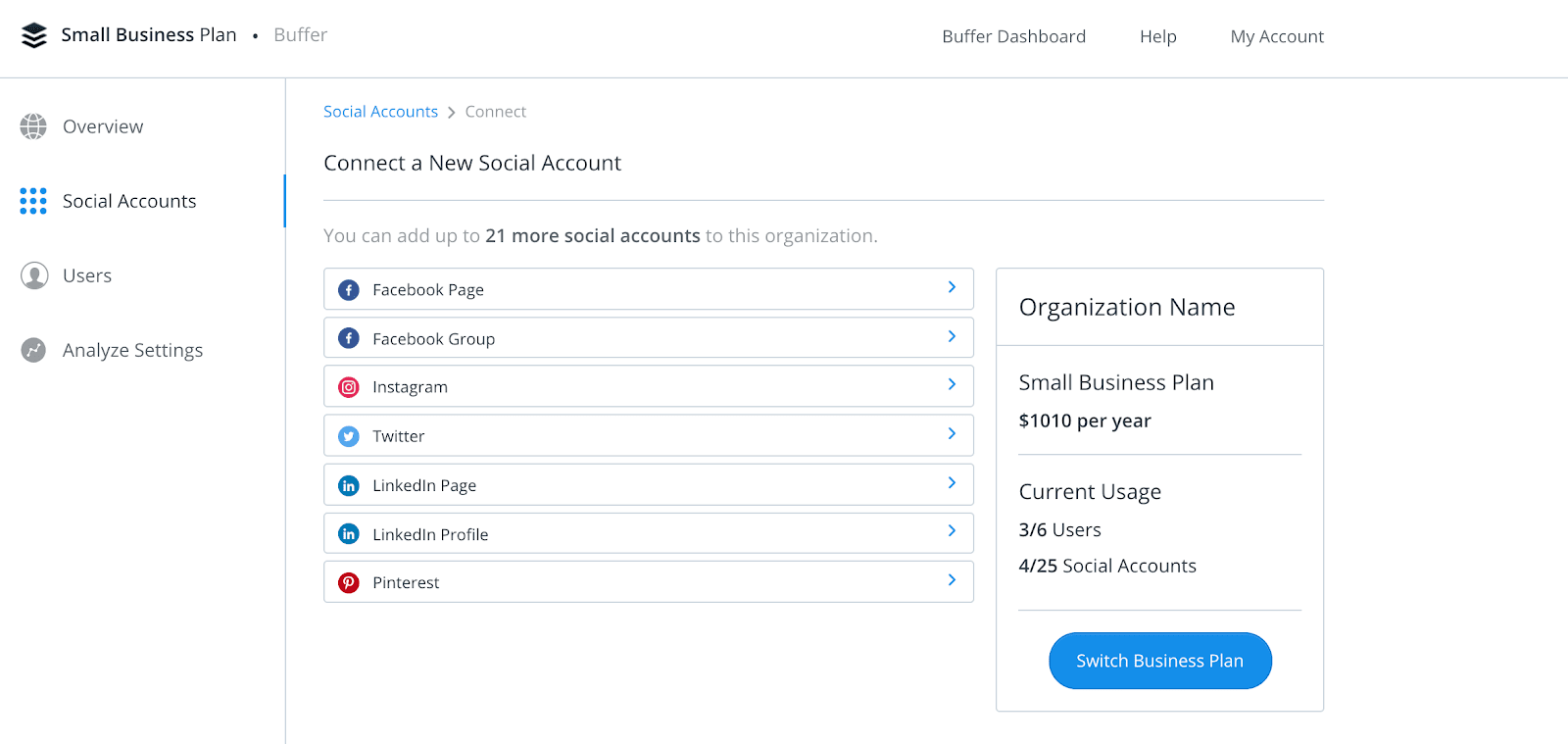The height and width of the screenshot is (744, 1568).
Task: Connect a Facebook Group account
Action: pos(649,337)
